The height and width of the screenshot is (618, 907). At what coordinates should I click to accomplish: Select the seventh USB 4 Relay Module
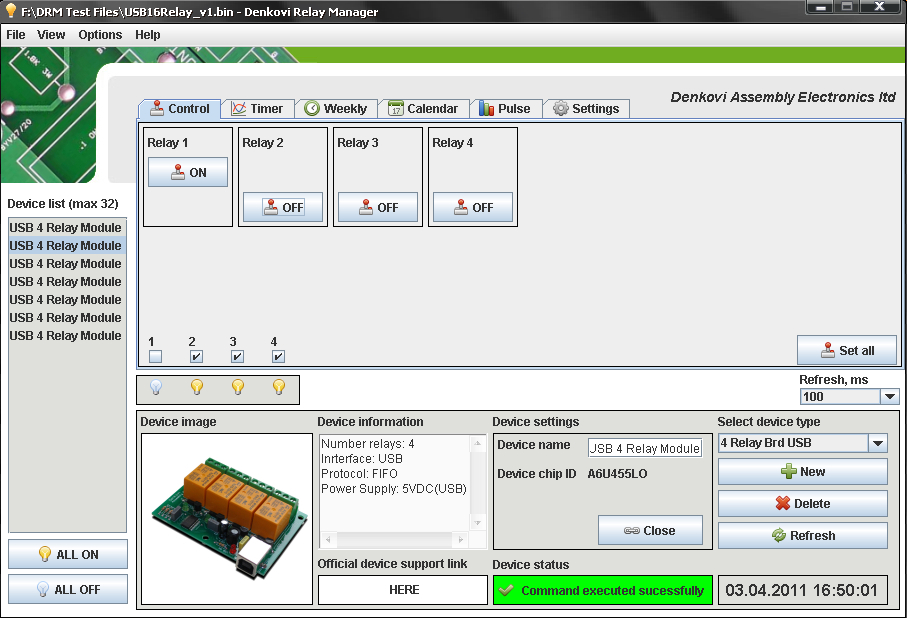[x=67, y=335]
